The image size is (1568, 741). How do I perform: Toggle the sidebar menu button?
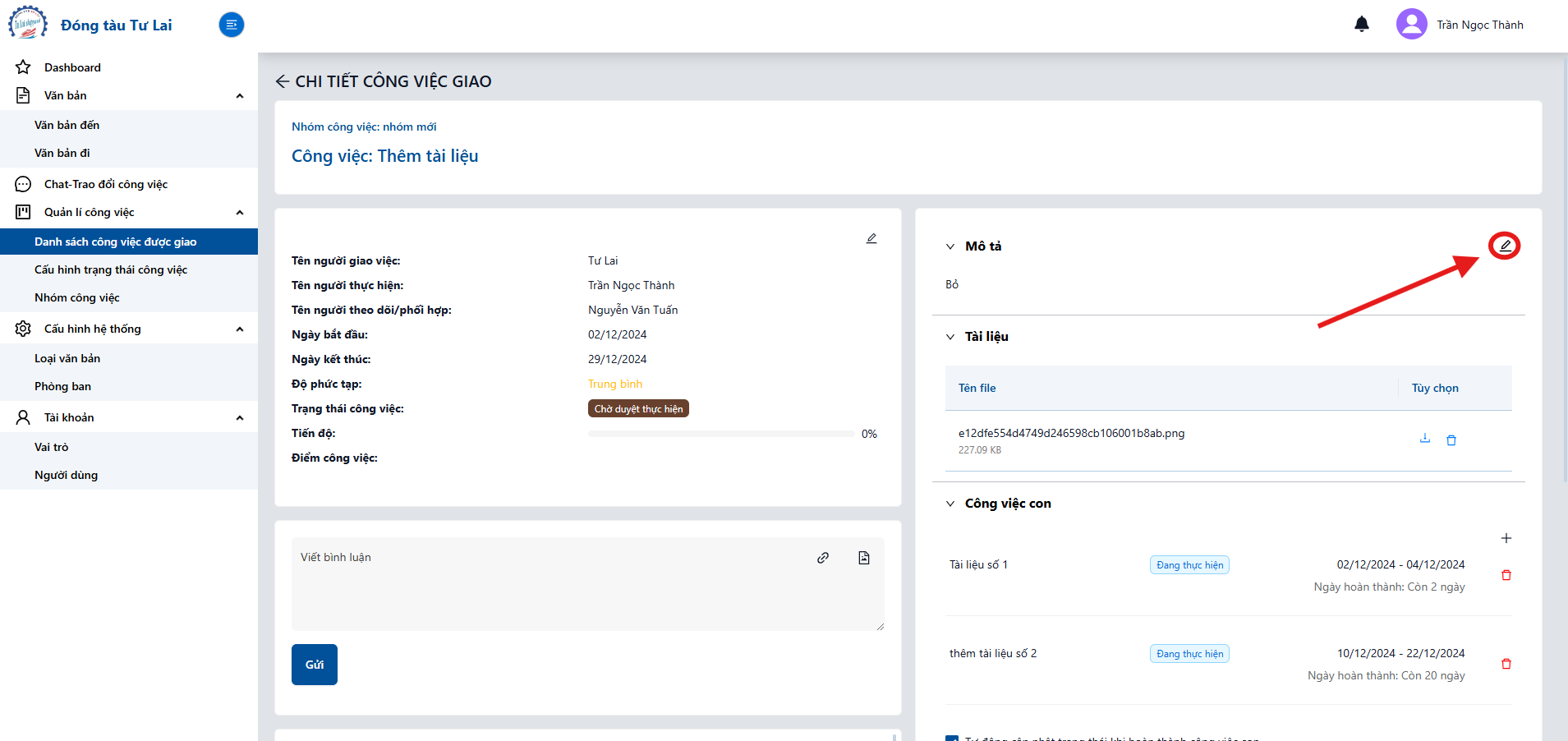click(232, 25)
